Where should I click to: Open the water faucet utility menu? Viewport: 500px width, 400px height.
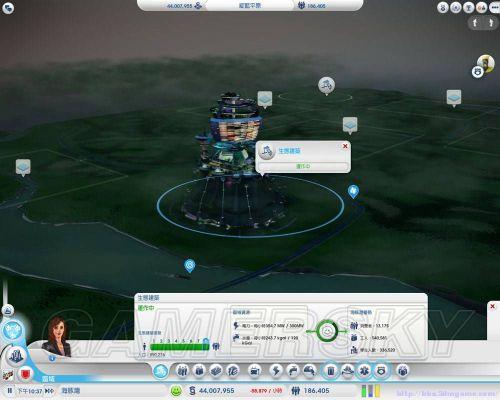293,371
